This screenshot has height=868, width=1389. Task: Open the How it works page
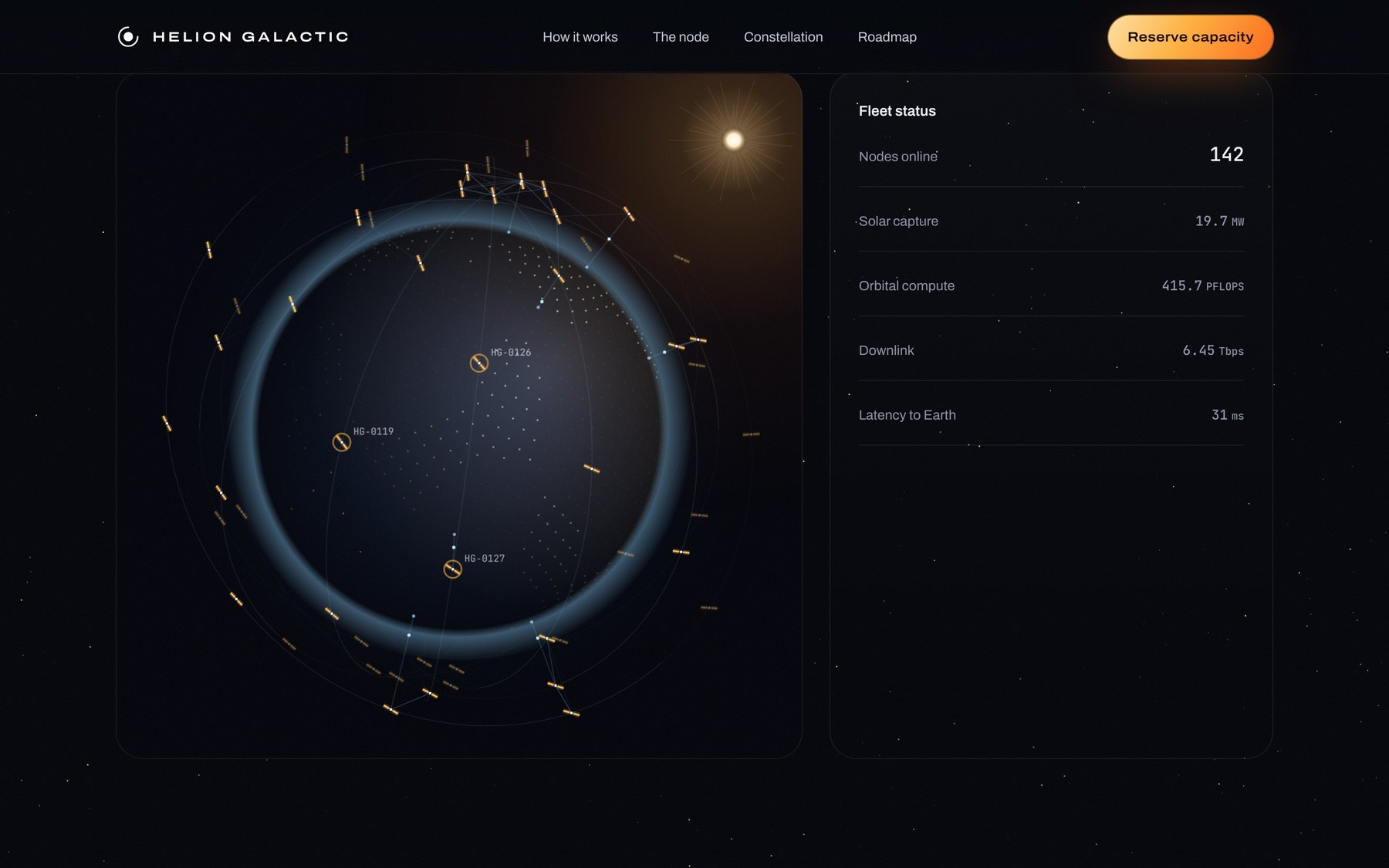(580, 37)
